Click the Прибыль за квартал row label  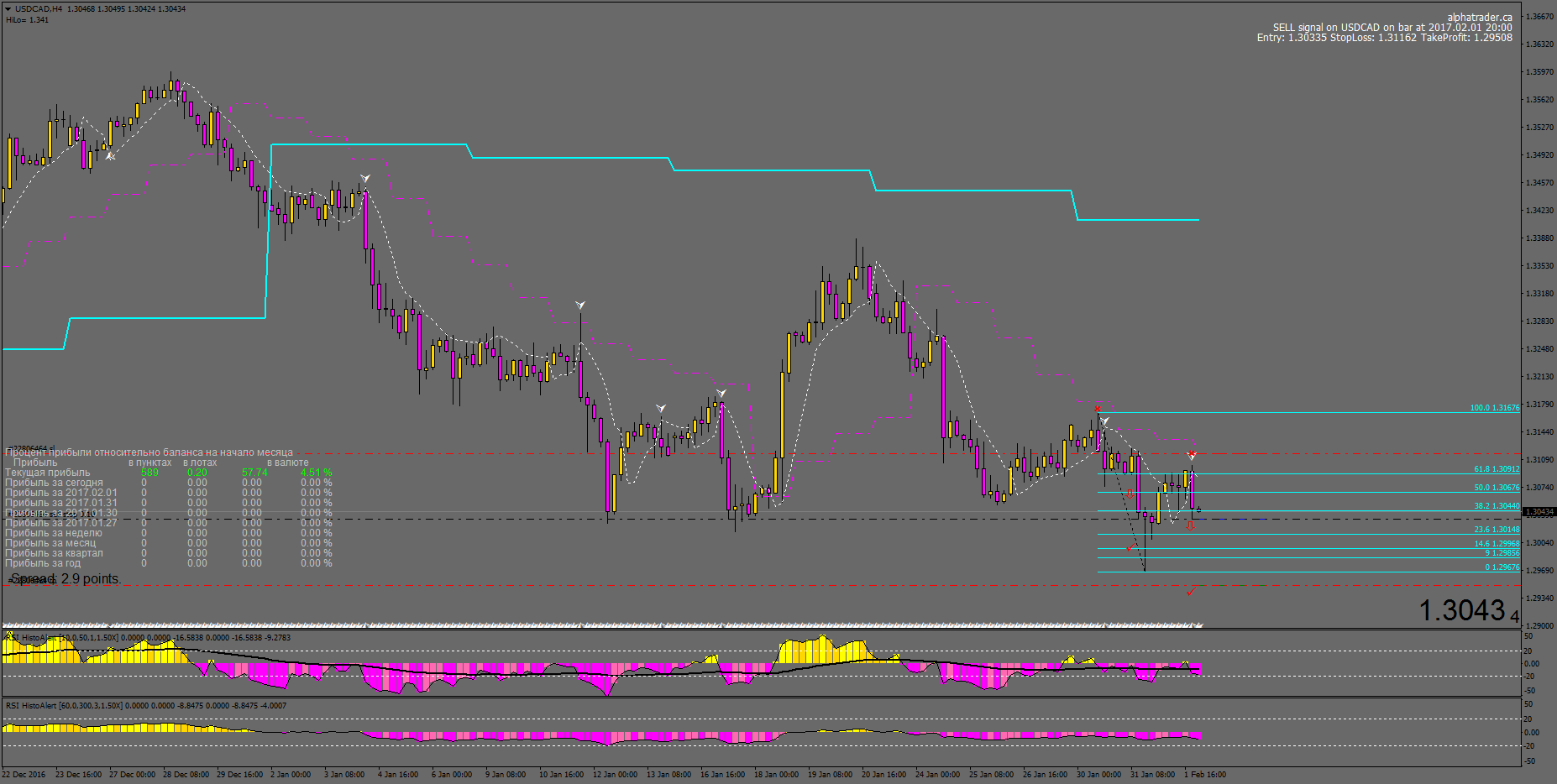[x=54, y=553]
